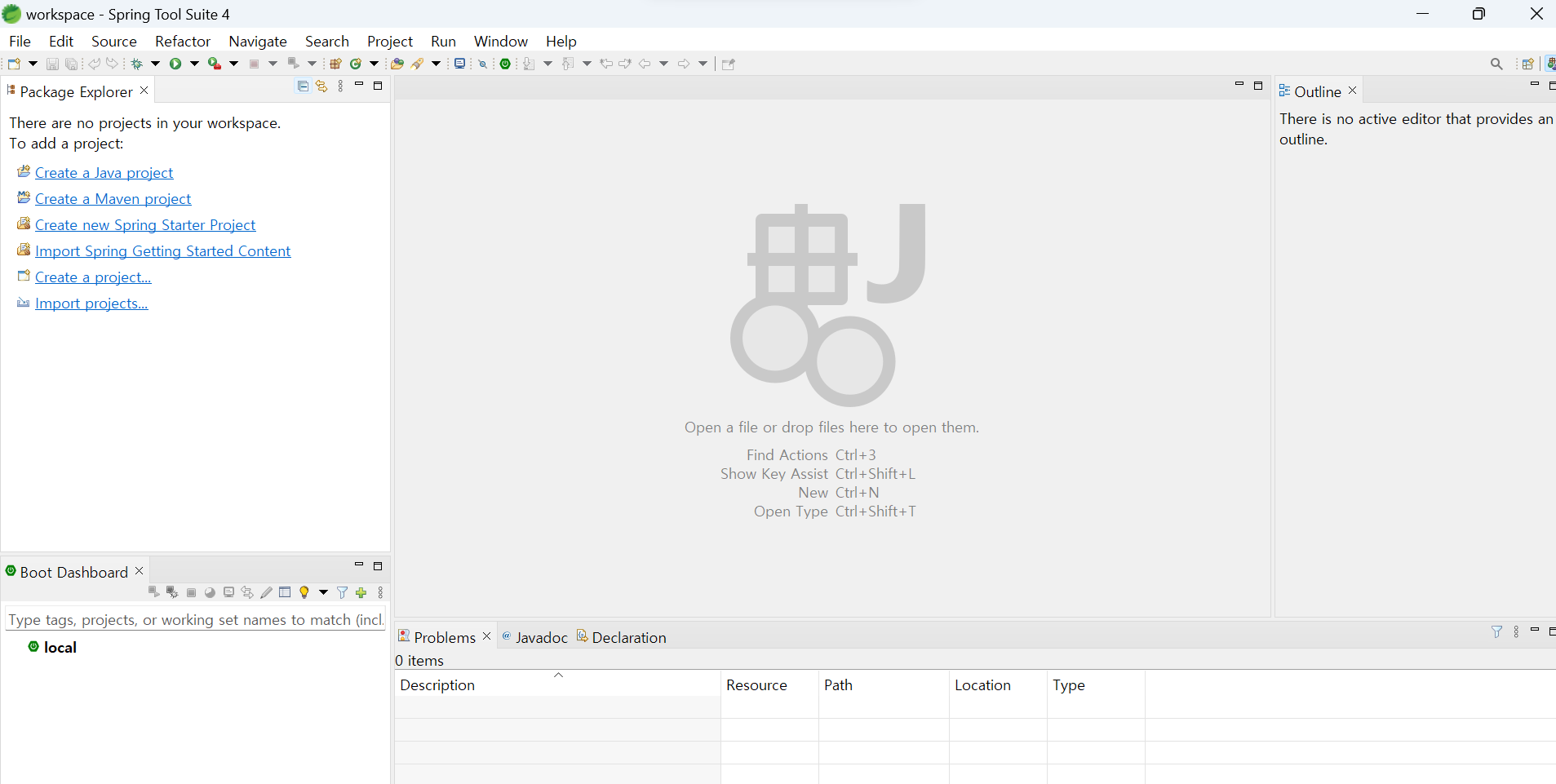Click the New Java Class icon
This screenshot has height=784, width=1556.
coord(356,64)
